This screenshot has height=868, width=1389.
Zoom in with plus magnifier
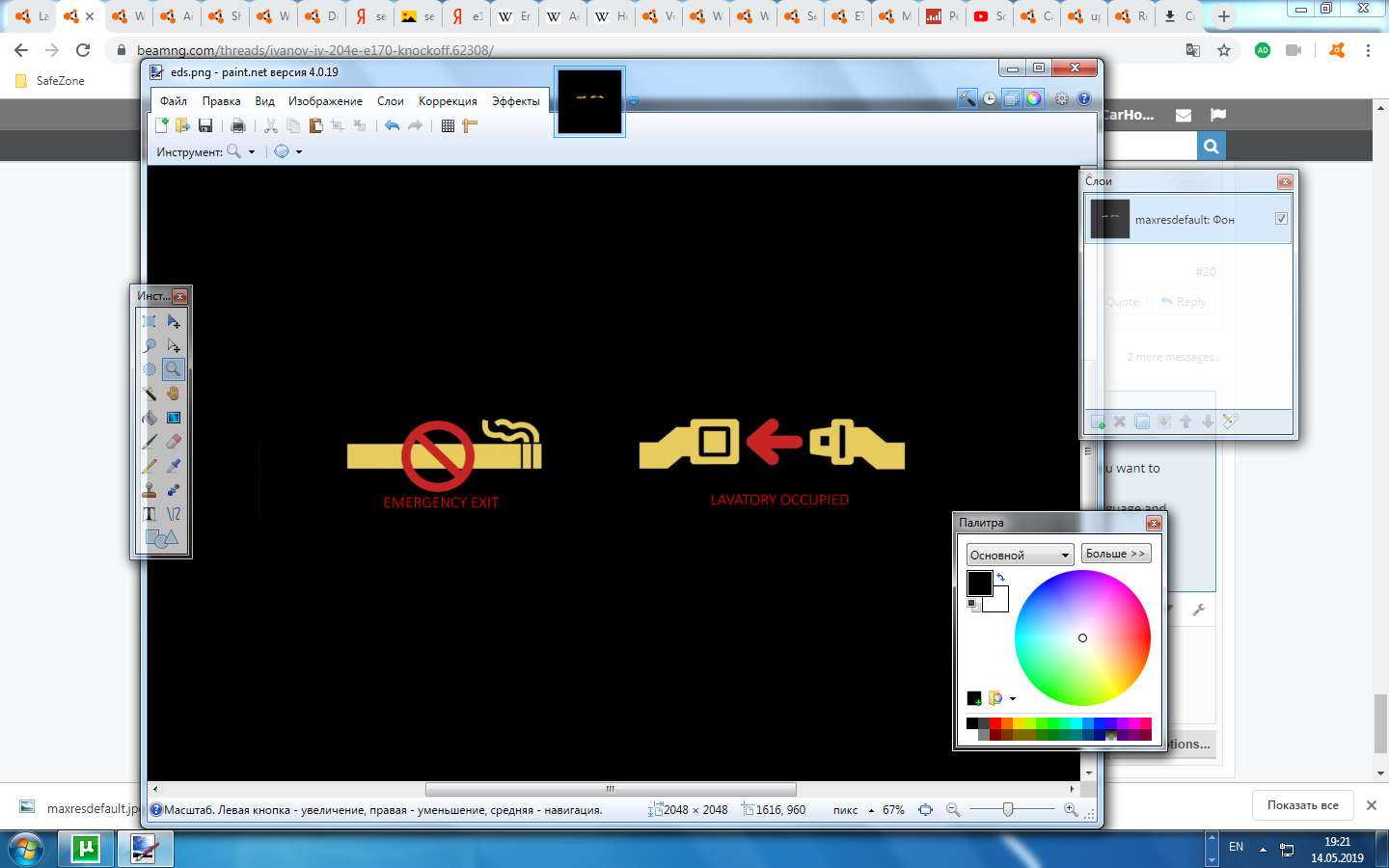[1070, 810]
